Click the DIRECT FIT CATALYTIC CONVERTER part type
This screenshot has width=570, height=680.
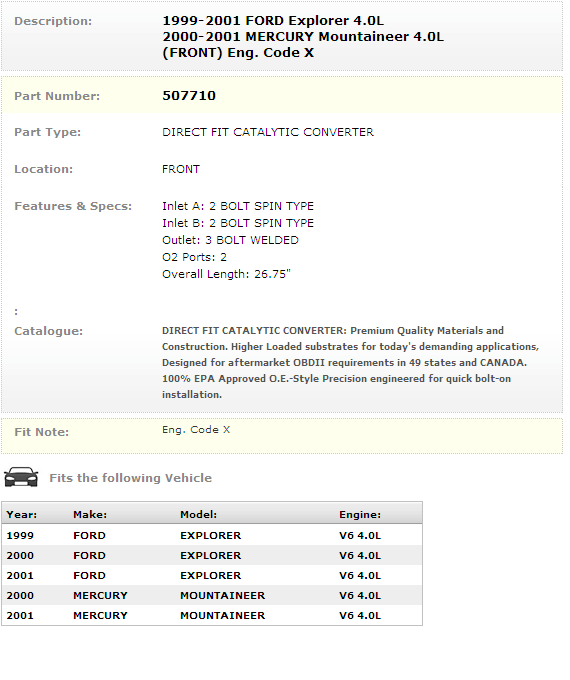pyautogui.click(x=268, y=132)
